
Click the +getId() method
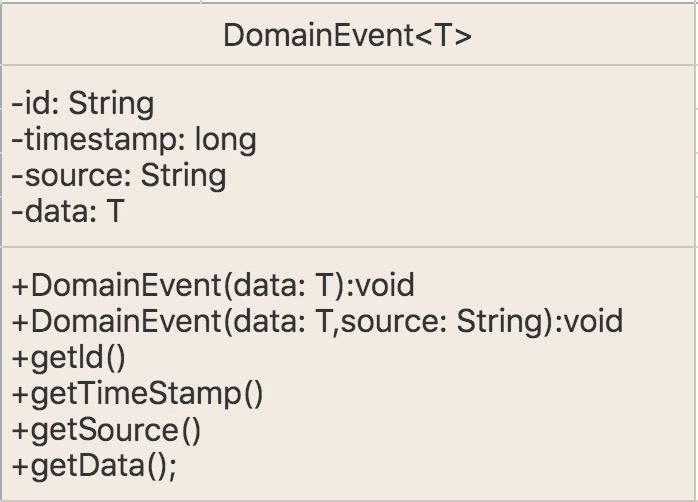pos(69,357)
